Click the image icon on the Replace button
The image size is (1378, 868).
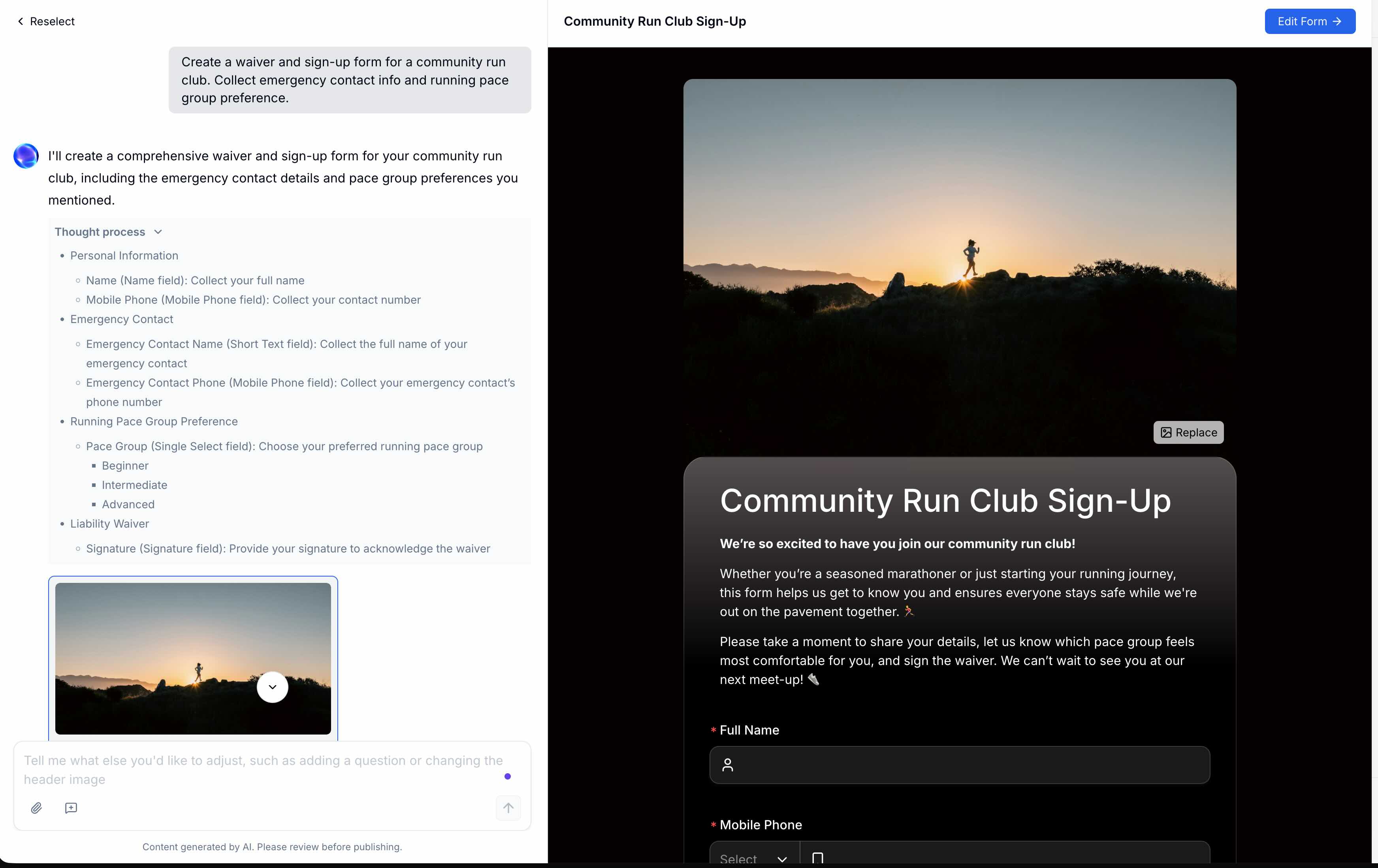pyautogui.click(x=1166, y=432)
